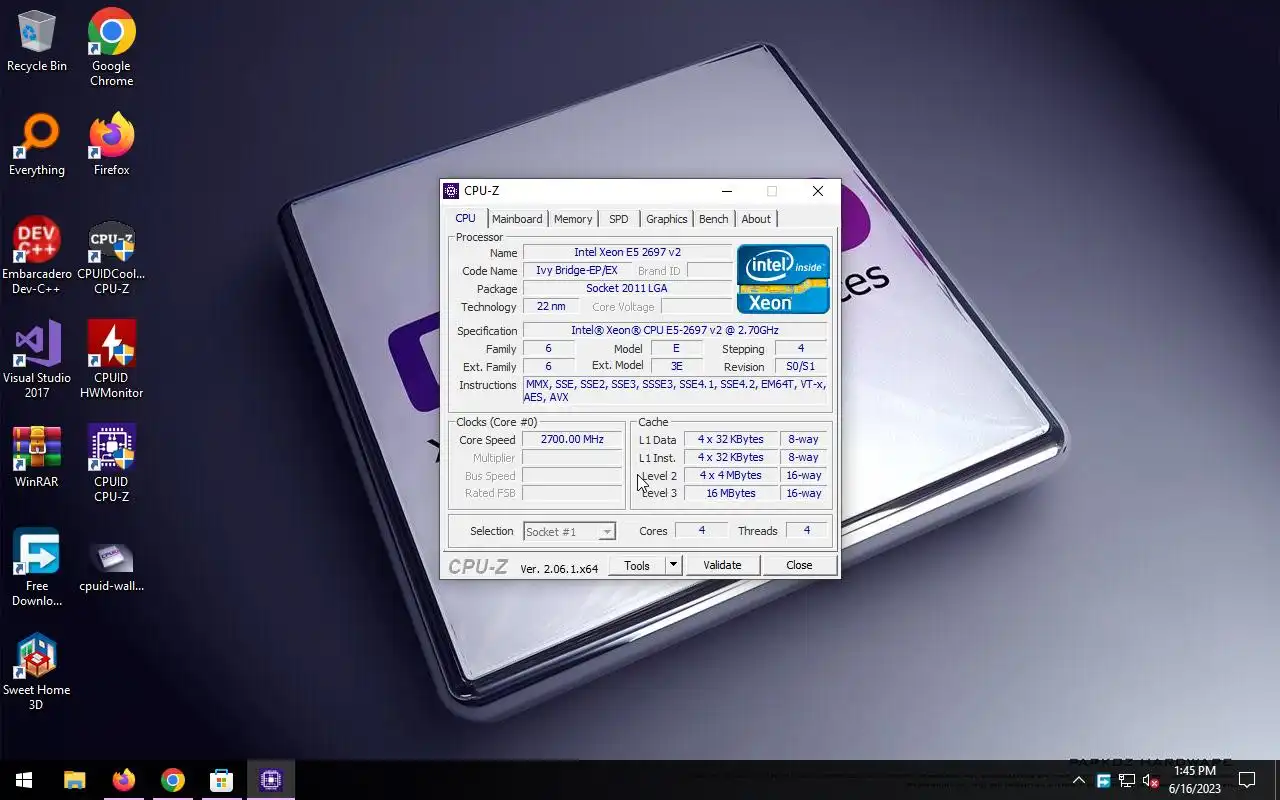Select the WinRAR desktop icon
1280x800 pixels.
[37, 457]
